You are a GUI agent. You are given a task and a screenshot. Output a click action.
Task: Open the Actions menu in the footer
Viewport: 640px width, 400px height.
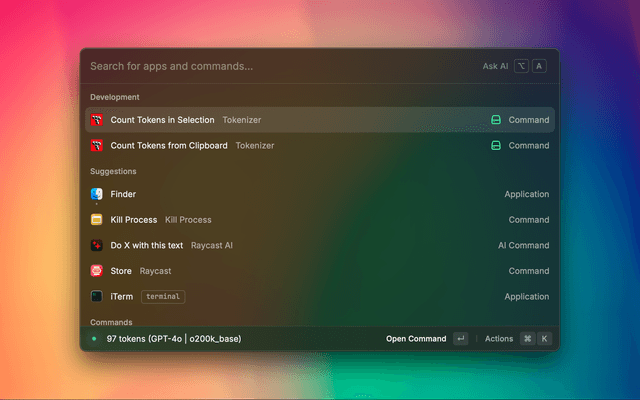(x=499, y=339)
